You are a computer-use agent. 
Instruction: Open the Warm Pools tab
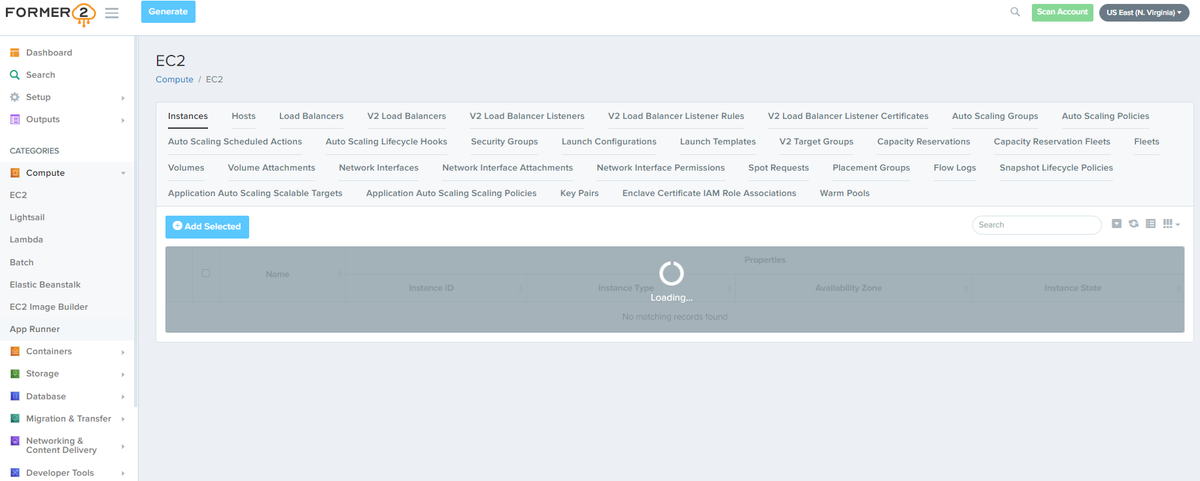click(845, 193)
